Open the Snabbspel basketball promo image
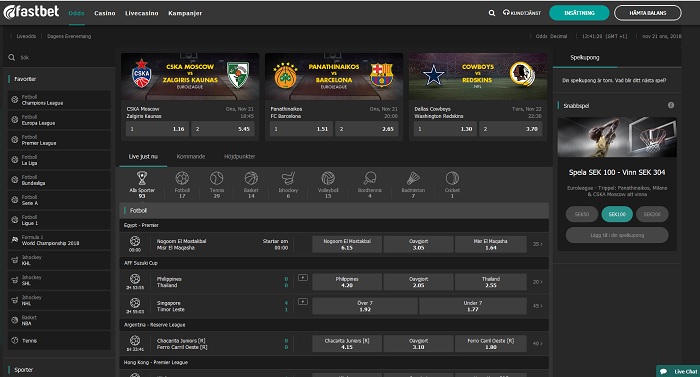 (x=617, y=137)
